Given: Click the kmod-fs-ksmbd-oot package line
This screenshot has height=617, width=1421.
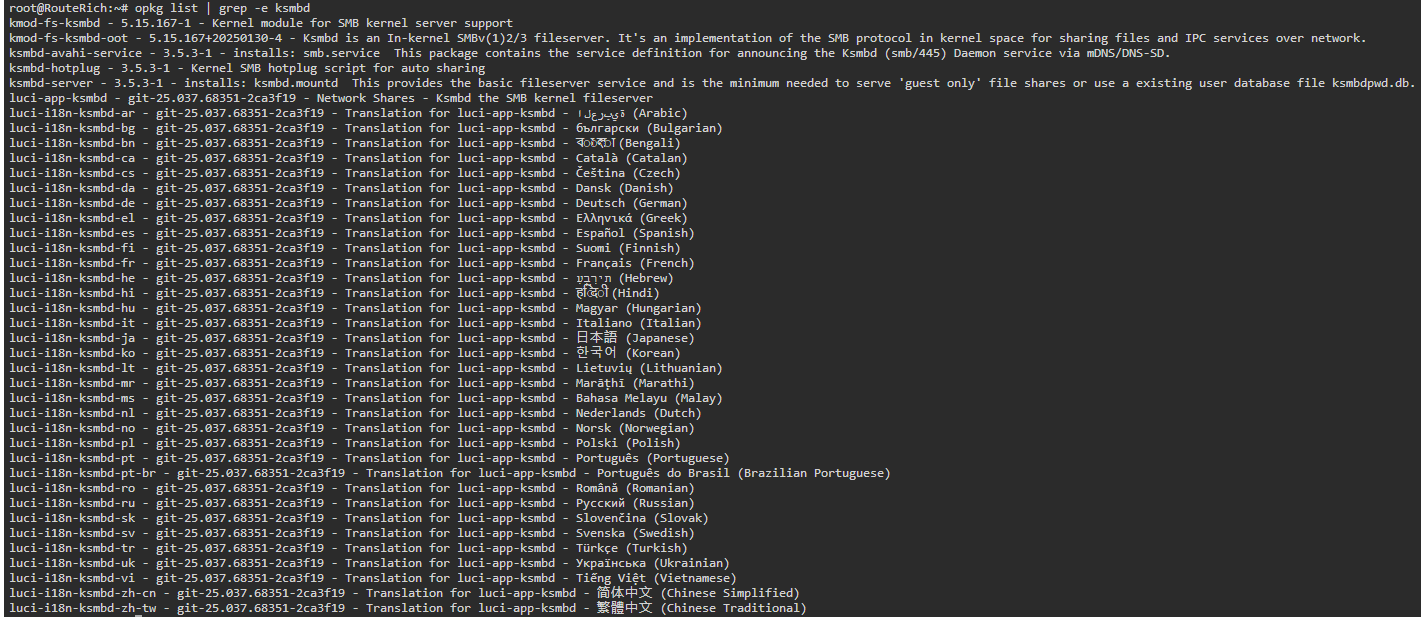Looking at the screenshot, I should tap(687, 38).
